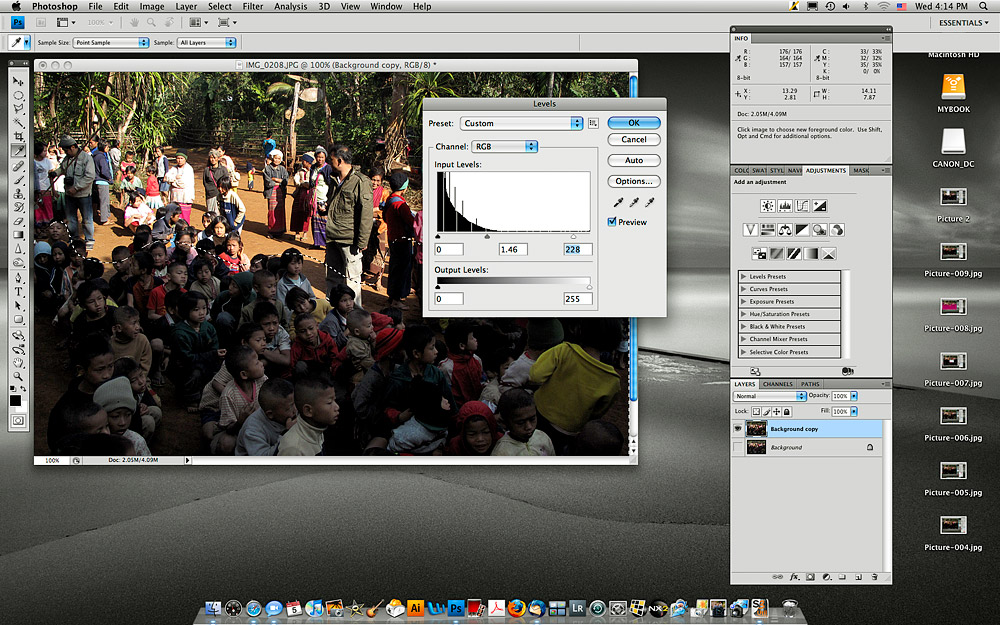Viewport: 1000px width, 625px height.
Task: Click the Auto button in Levels
Action: pos(634,160)
